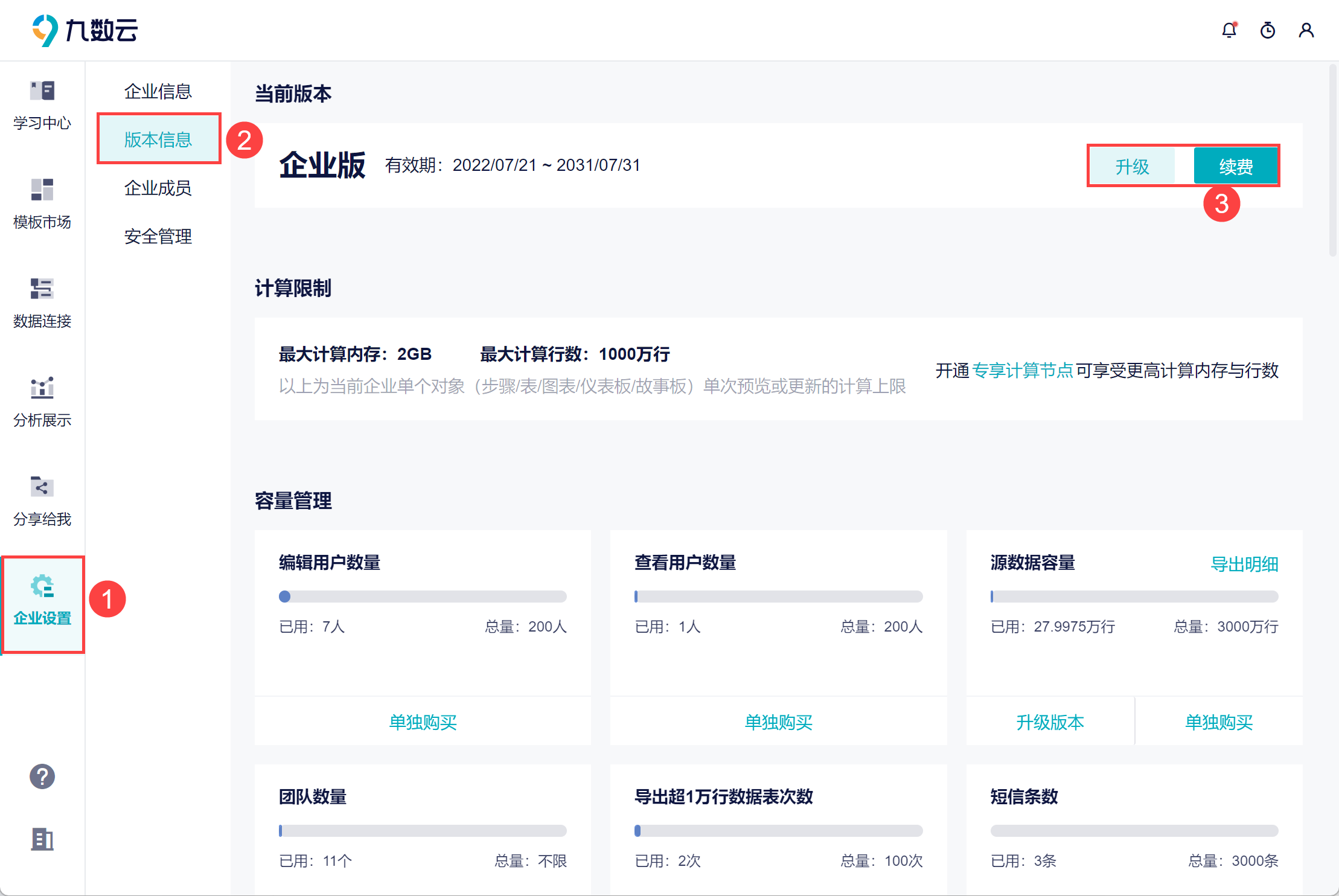Open 安全管理 security management
The image size is (1339, 896).
pos(158,237)
